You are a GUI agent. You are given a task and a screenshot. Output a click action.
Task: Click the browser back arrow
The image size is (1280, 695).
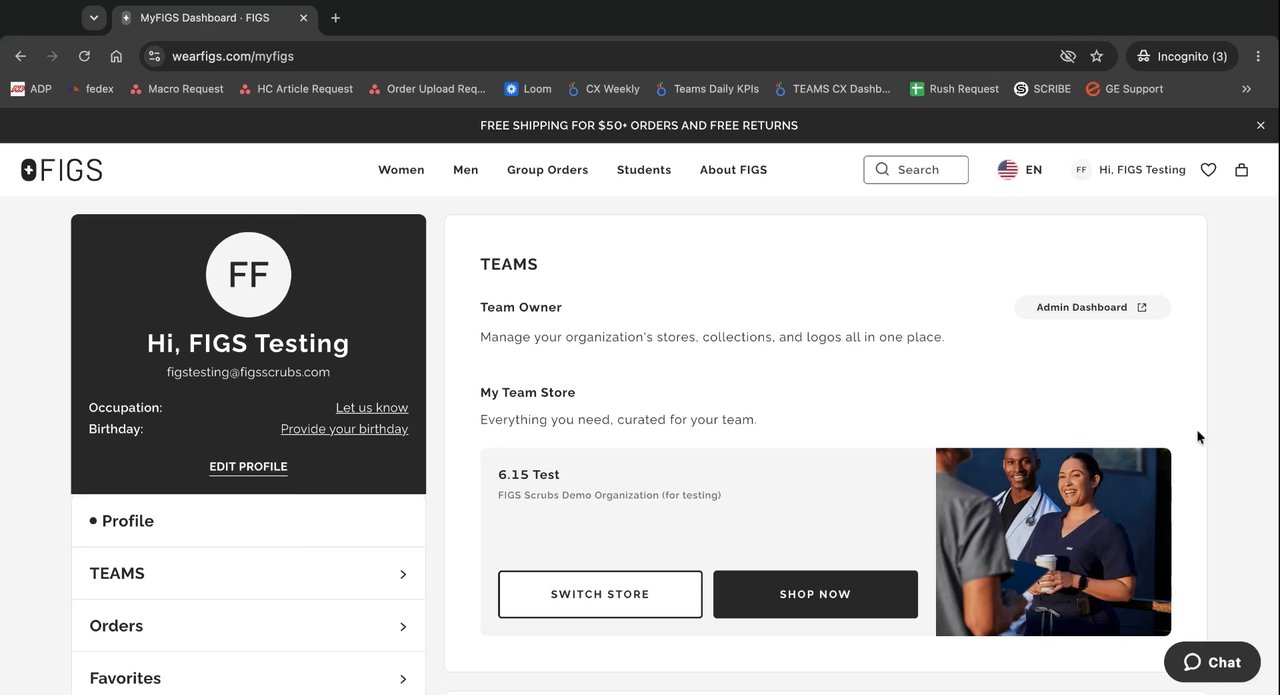click(20, 56)
